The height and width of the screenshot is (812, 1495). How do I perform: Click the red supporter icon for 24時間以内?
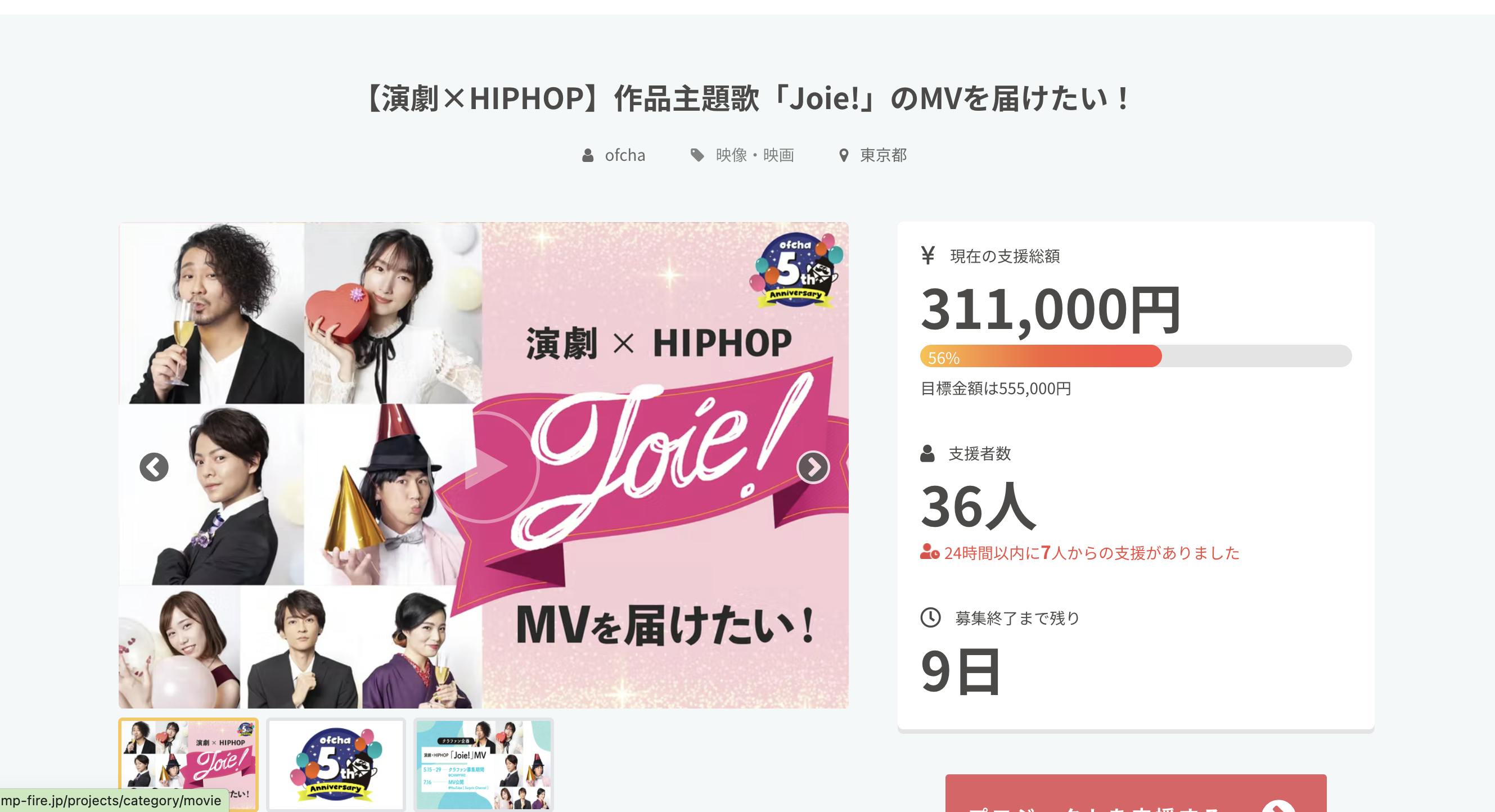[x=929, y=552]
